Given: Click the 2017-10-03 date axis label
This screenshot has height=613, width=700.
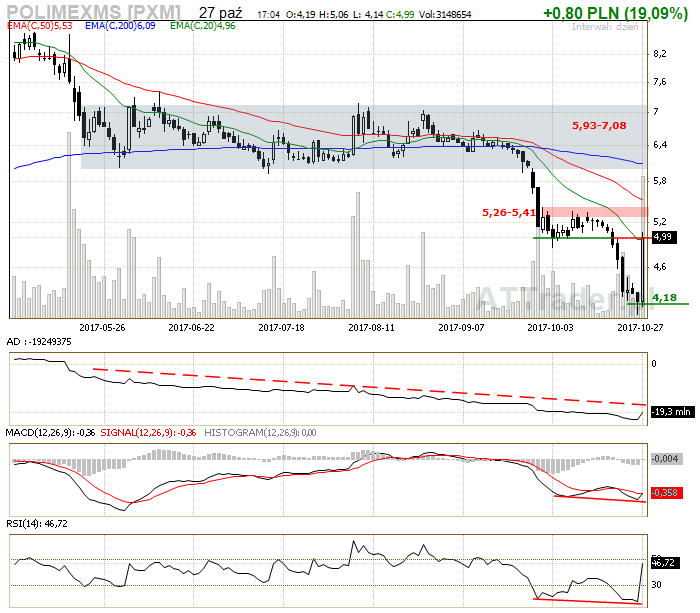Looking at the screenshot, I should click(550, 328).
